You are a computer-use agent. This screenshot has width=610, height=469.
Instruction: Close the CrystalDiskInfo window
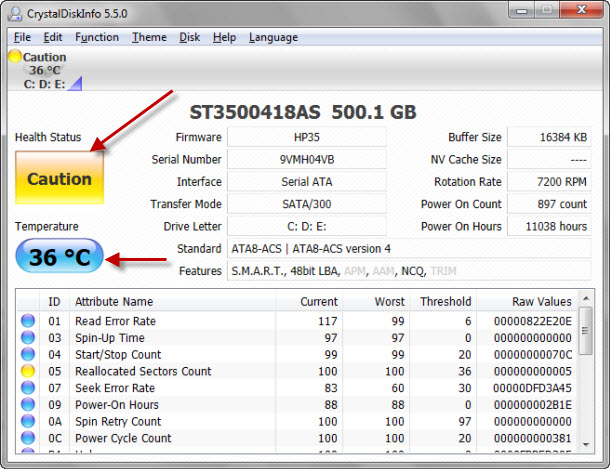(x=581, y=10)
